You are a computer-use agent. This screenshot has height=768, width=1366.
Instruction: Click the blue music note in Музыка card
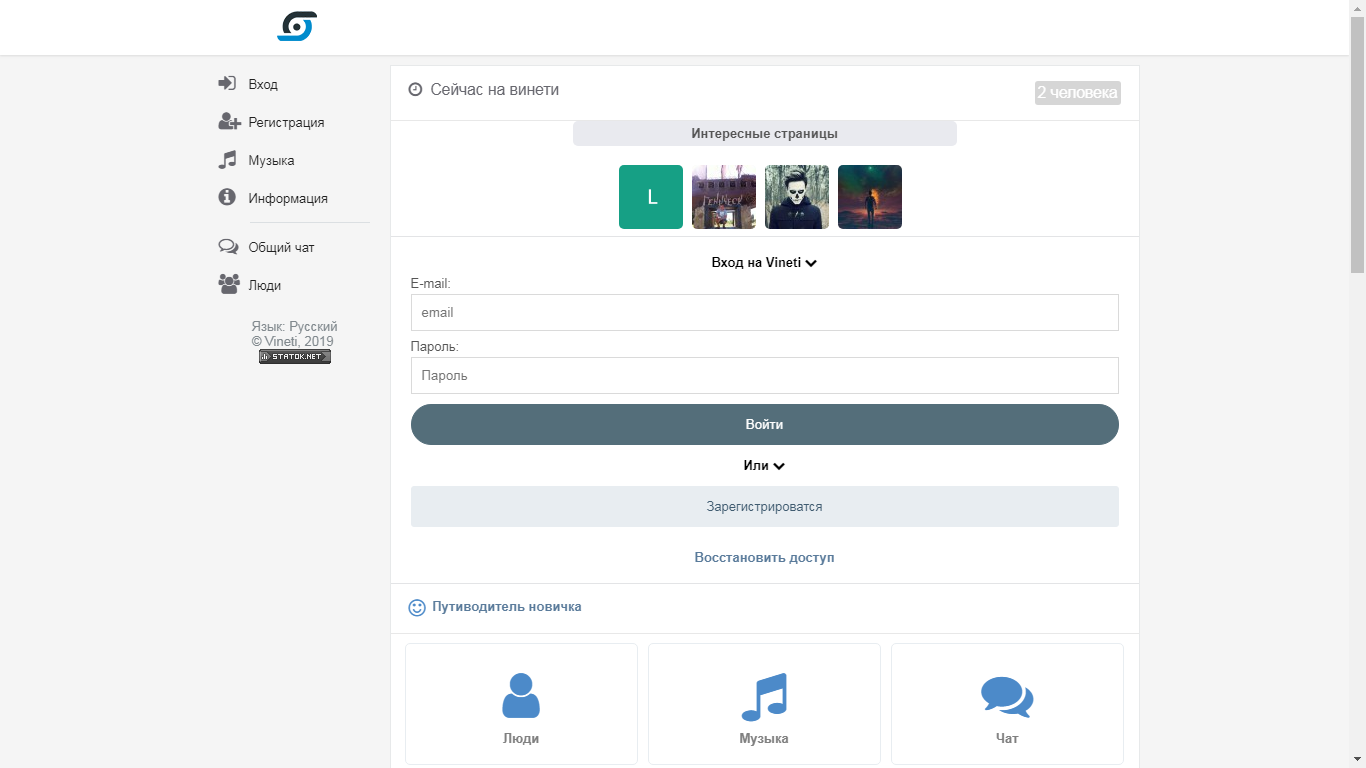point(764,697)
